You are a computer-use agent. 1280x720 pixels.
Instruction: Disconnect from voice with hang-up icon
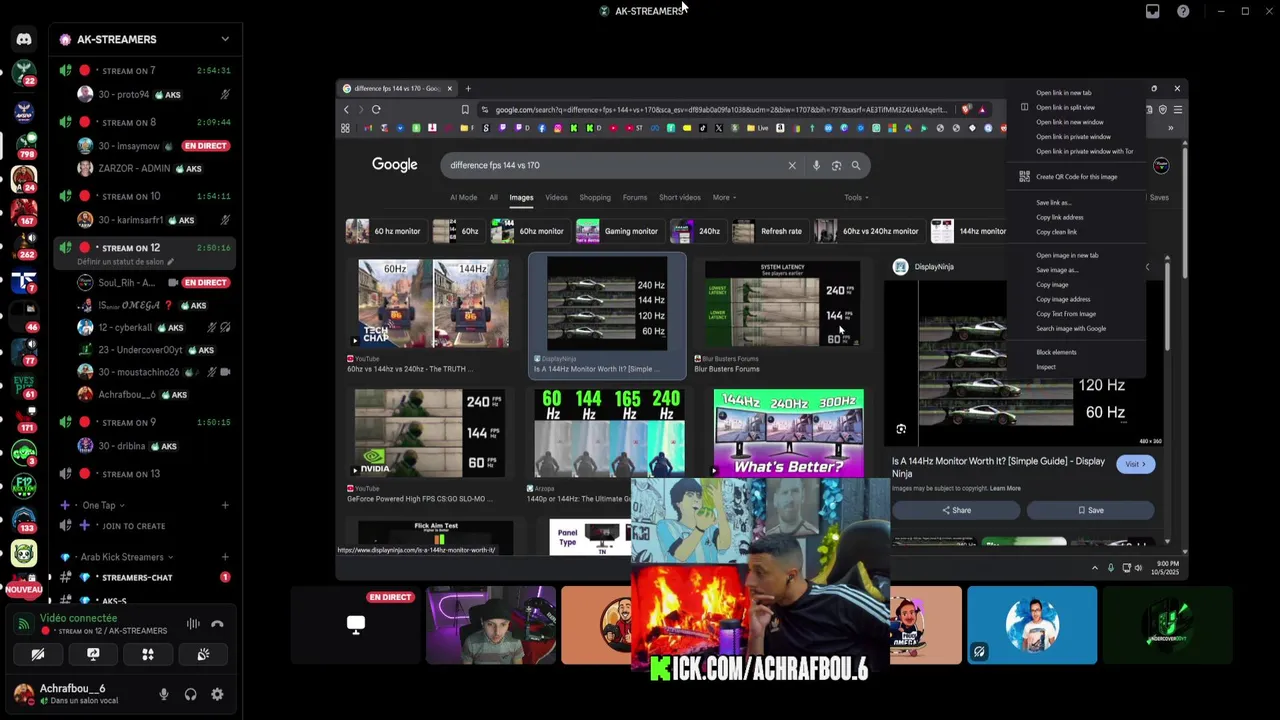click(x=217, y=624)
